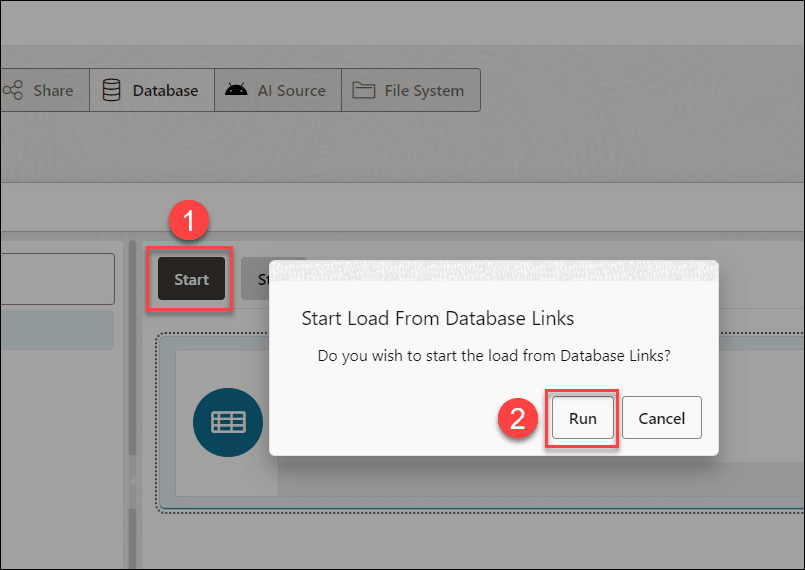Collapse the left panel using the splitter arrow
Screen dimensions: 805x570
tap(134, 482)
